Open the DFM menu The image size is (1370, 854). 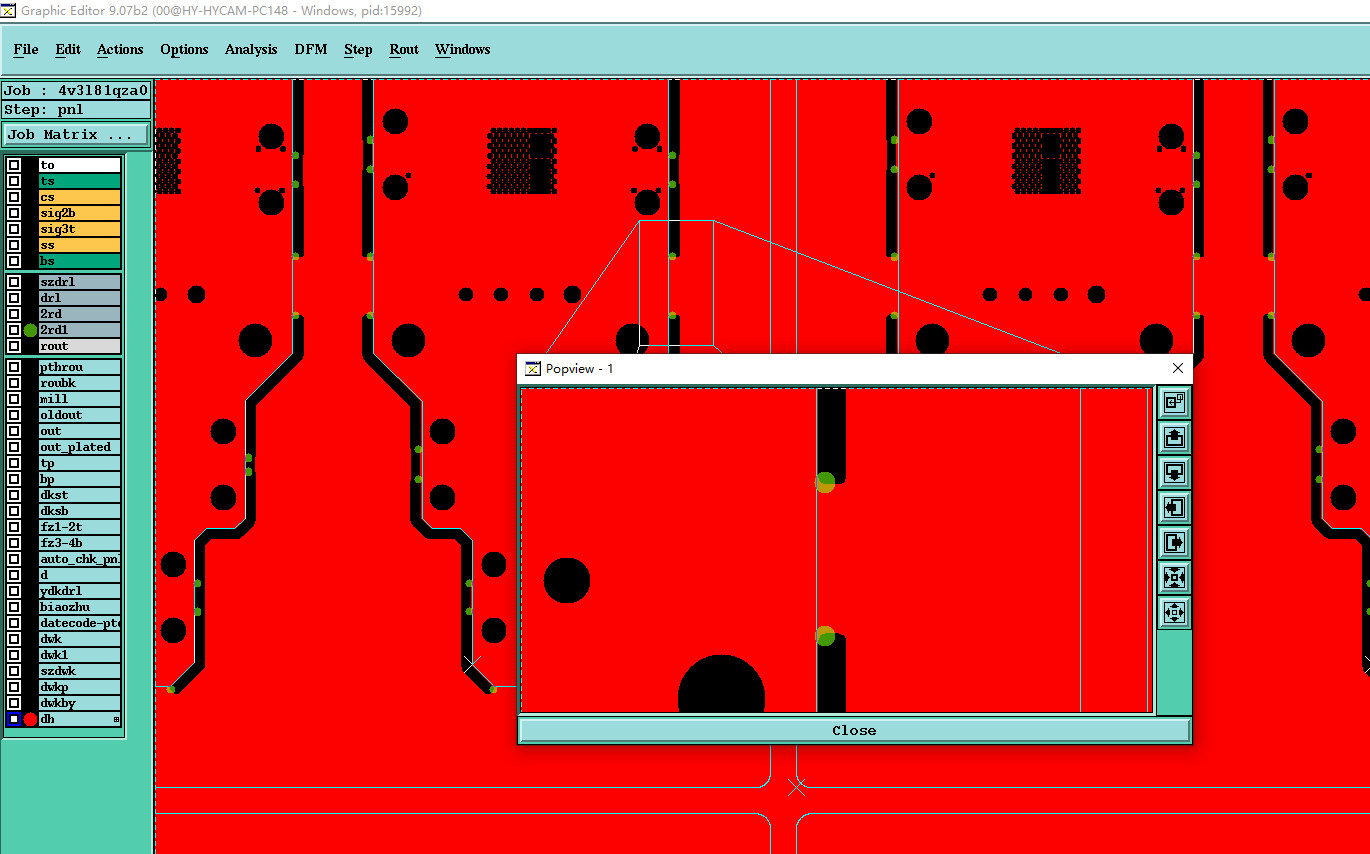pyautogui.click(x=311, y=49)
